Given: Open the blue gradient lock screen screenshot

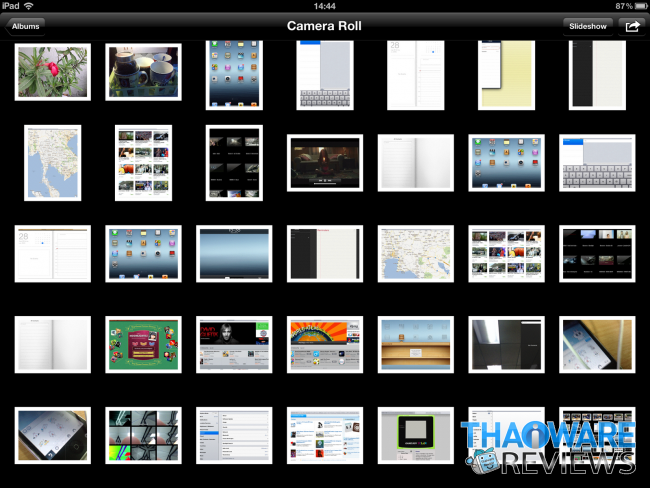Looking at the screenshot, I should click(234, 254).
